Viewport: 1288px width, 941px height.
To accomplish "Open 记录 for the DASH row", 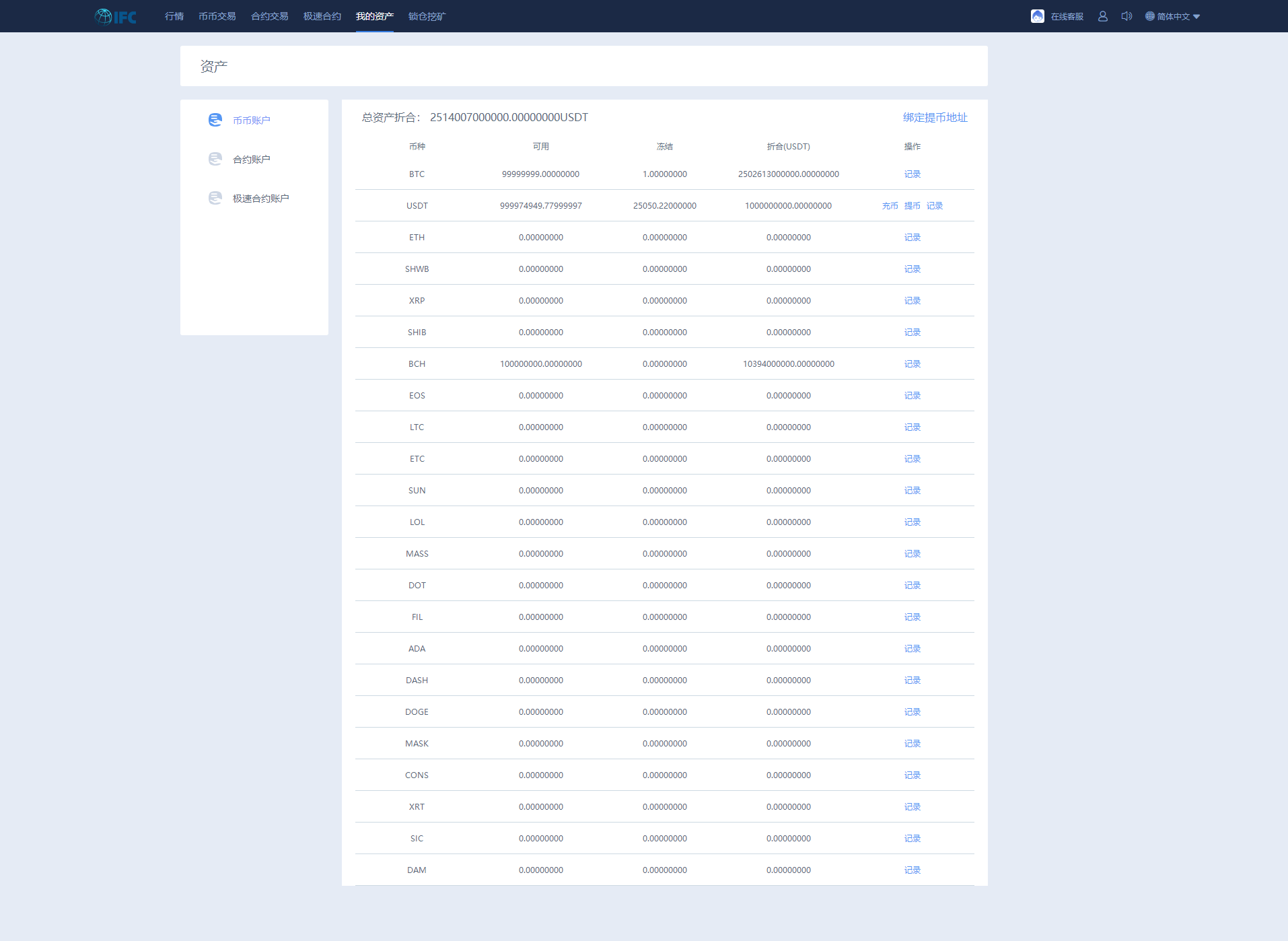I will tap(913, 680).
